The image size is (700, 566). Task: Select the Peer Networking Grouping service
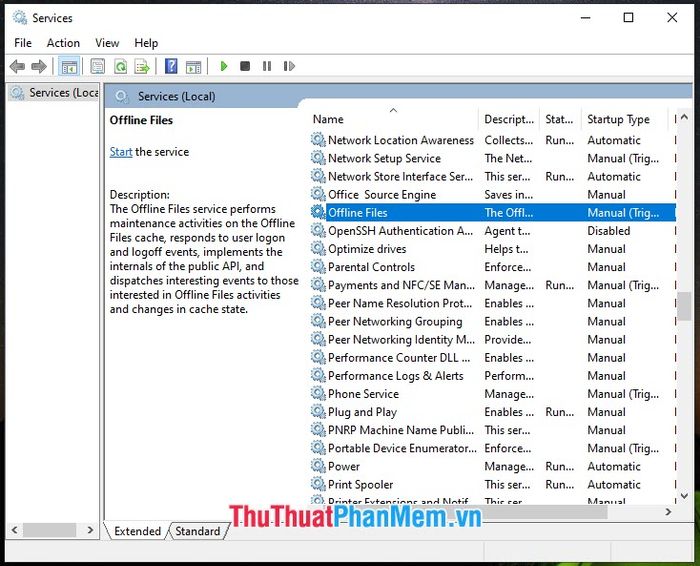tap(493, 321)
